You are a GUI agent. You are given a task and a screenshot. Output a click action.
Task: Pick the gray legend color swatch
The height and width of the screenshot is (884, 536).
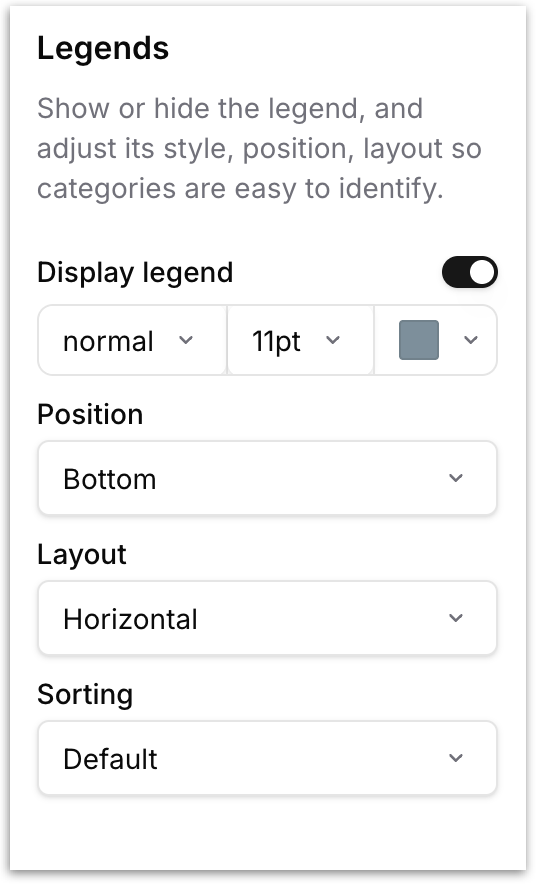[x=419, y=340]
